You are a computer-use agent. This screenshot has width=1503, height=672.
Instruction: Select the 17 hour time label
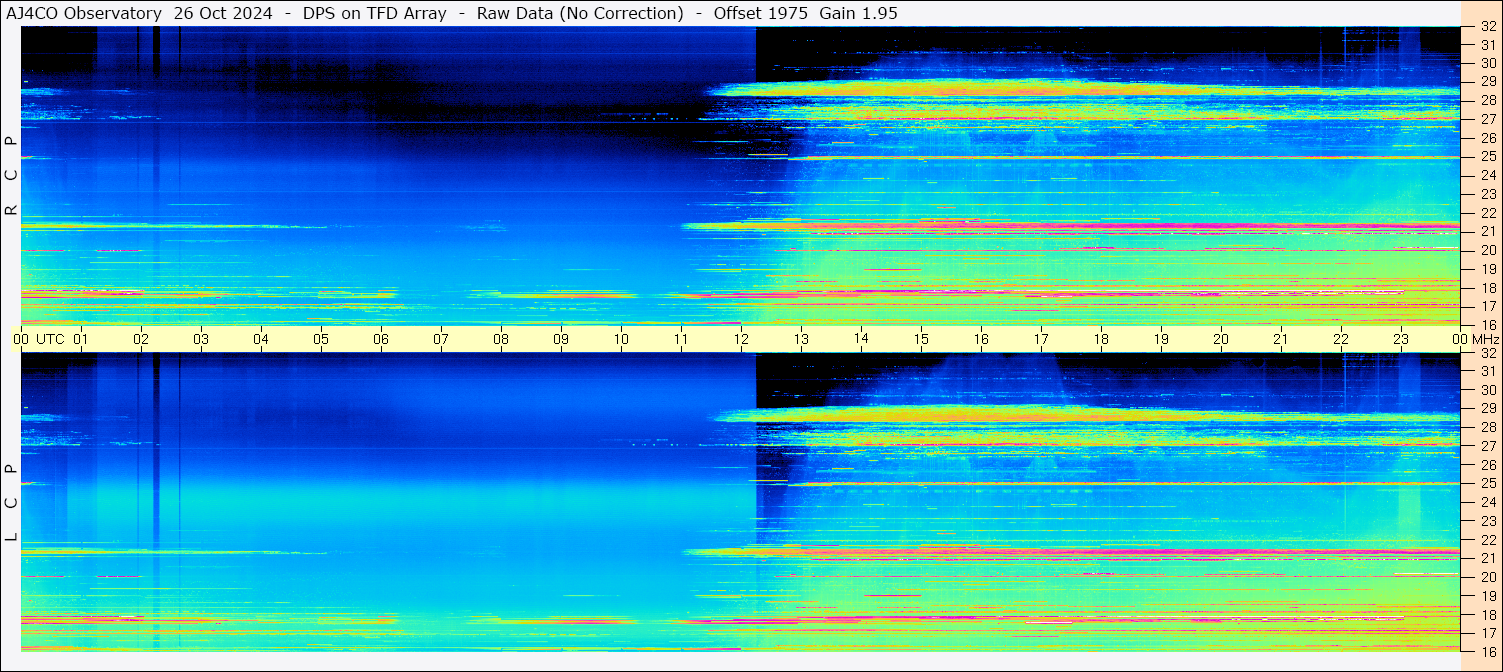coord(1041,339)
